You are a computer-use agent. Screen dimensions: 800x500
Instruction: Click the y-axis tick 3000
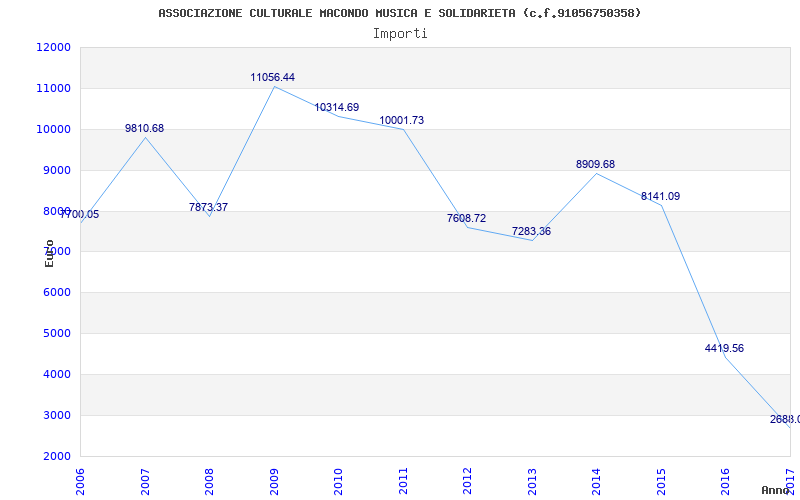coord(56,415)
